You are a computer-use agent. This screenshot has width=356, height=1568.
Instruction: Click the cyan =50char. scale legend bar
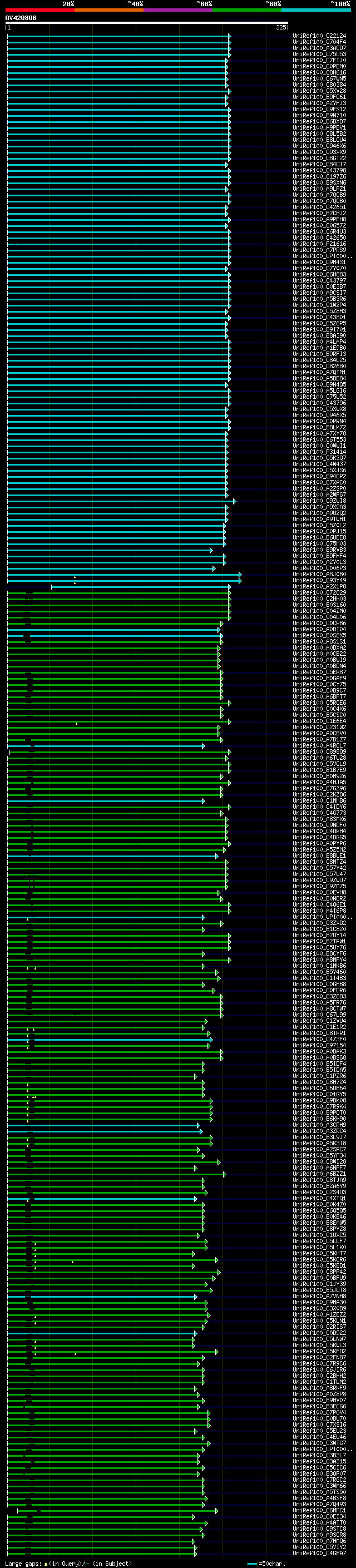(x=252, y=1563)
